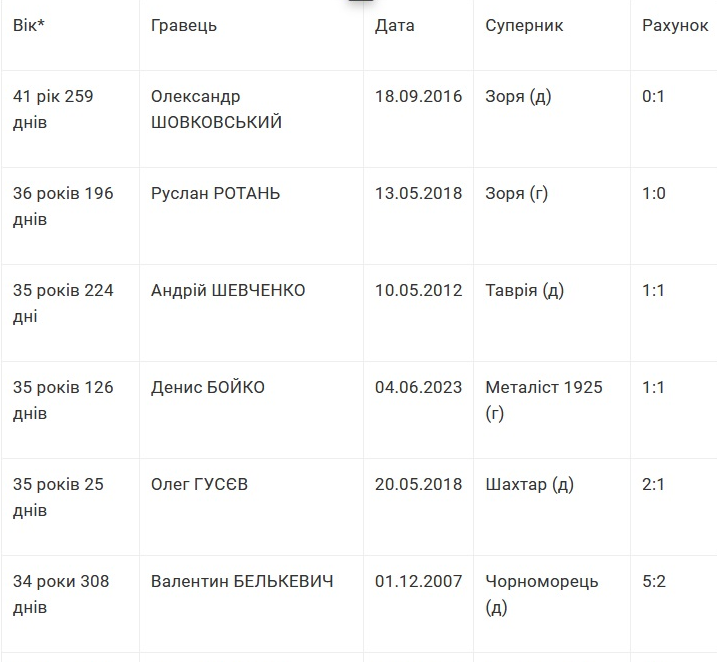This screenshot has height=662, width=717.
Task: Select player name Андрій ШЕВЧЕНКО
Action: click(x=228, y=291)
